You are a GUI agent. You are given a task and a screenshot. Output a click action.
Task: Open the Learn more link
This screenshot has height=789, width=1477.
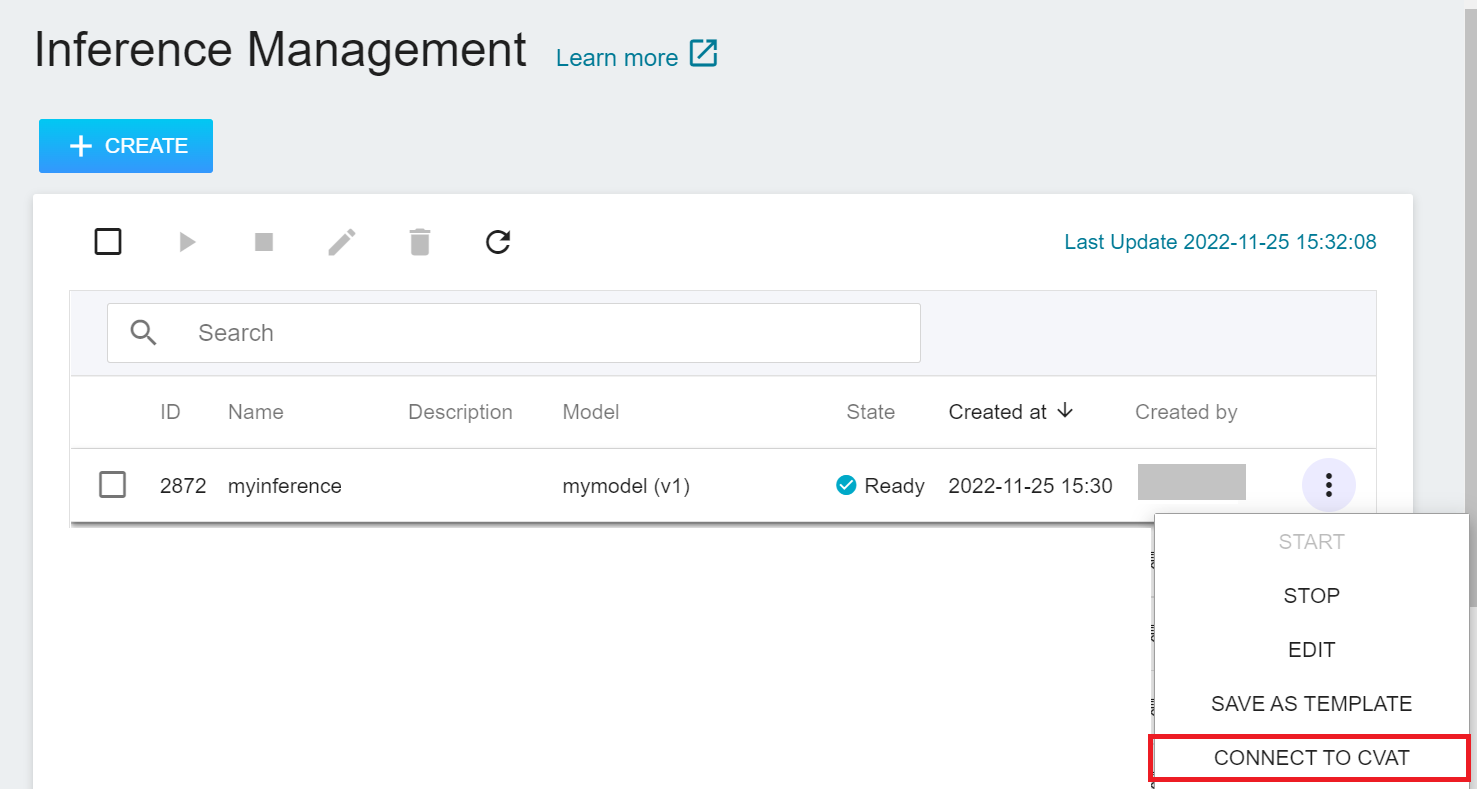coord(616,58)
